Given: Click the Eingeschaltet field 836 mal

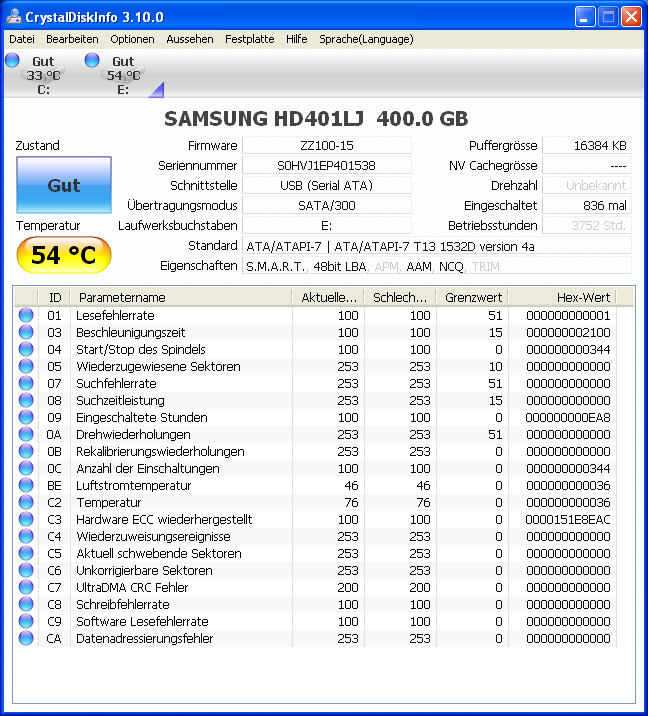Looking at the screenshot, I should click(x=587, y=205).
